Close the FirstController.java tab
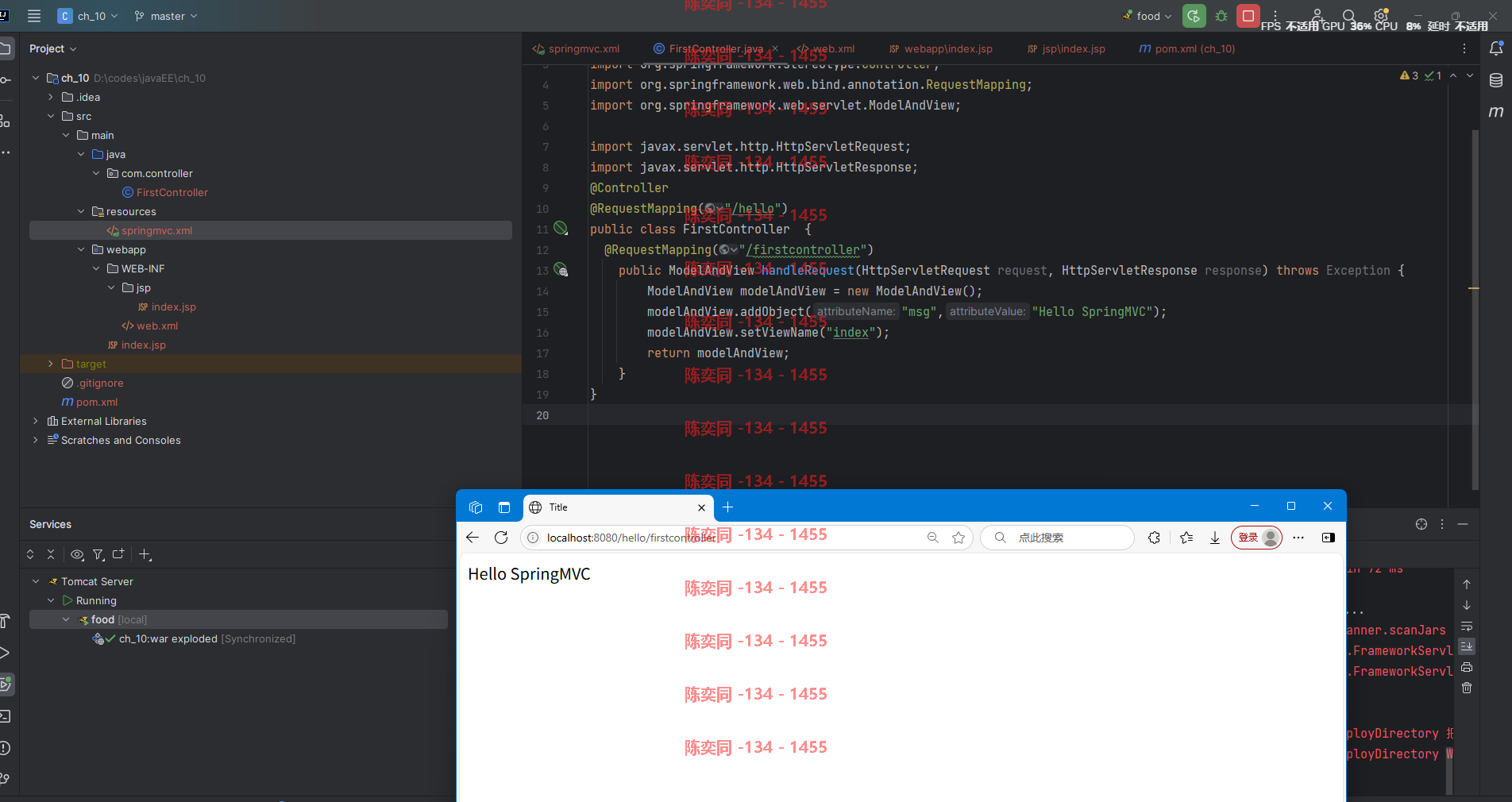This screenshot has width=1512, height=802. [775, 48]
